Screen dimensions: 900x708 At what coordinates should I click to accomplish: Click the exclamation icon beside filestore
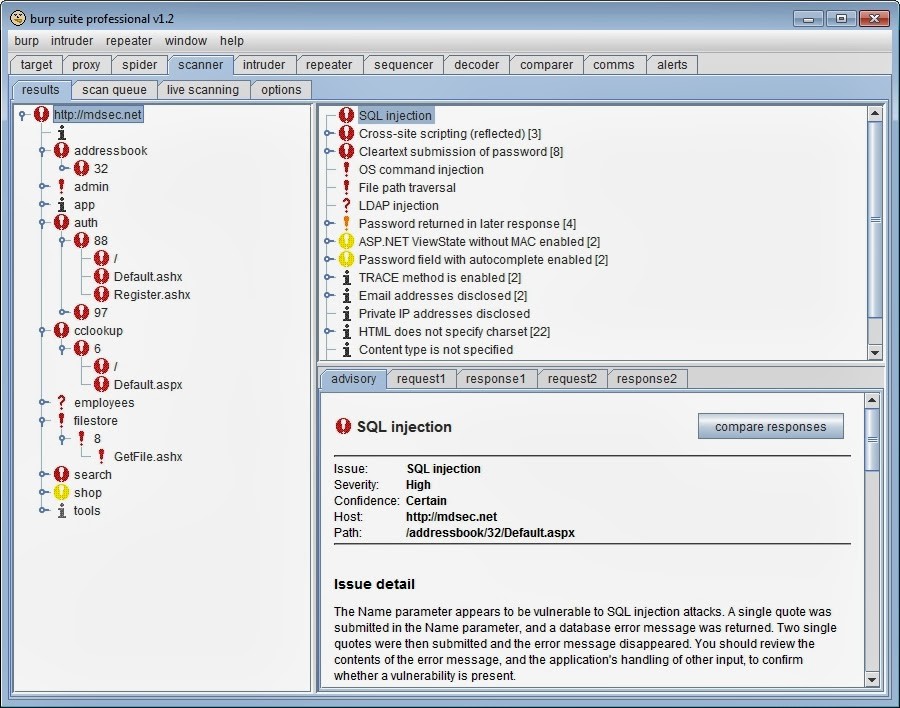(61, 420)
